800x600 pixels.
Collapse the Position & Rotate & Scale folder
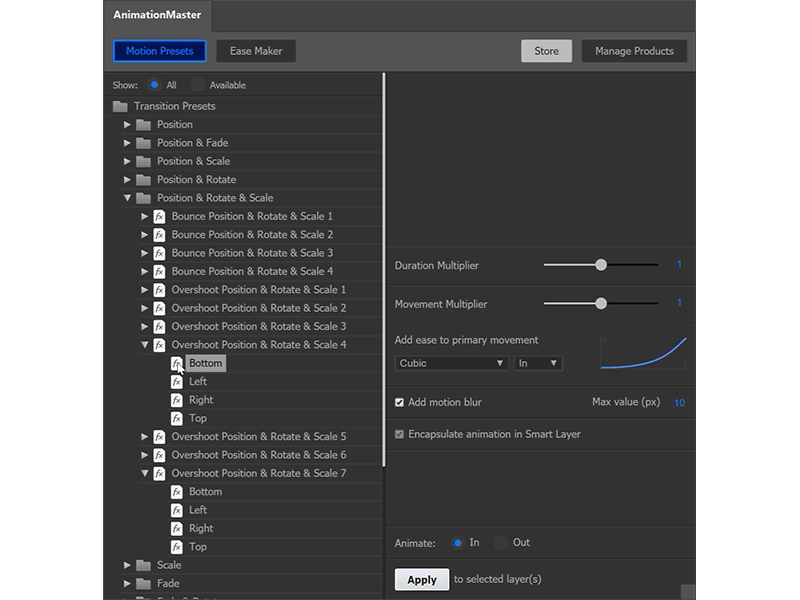(x=127, y=198)
